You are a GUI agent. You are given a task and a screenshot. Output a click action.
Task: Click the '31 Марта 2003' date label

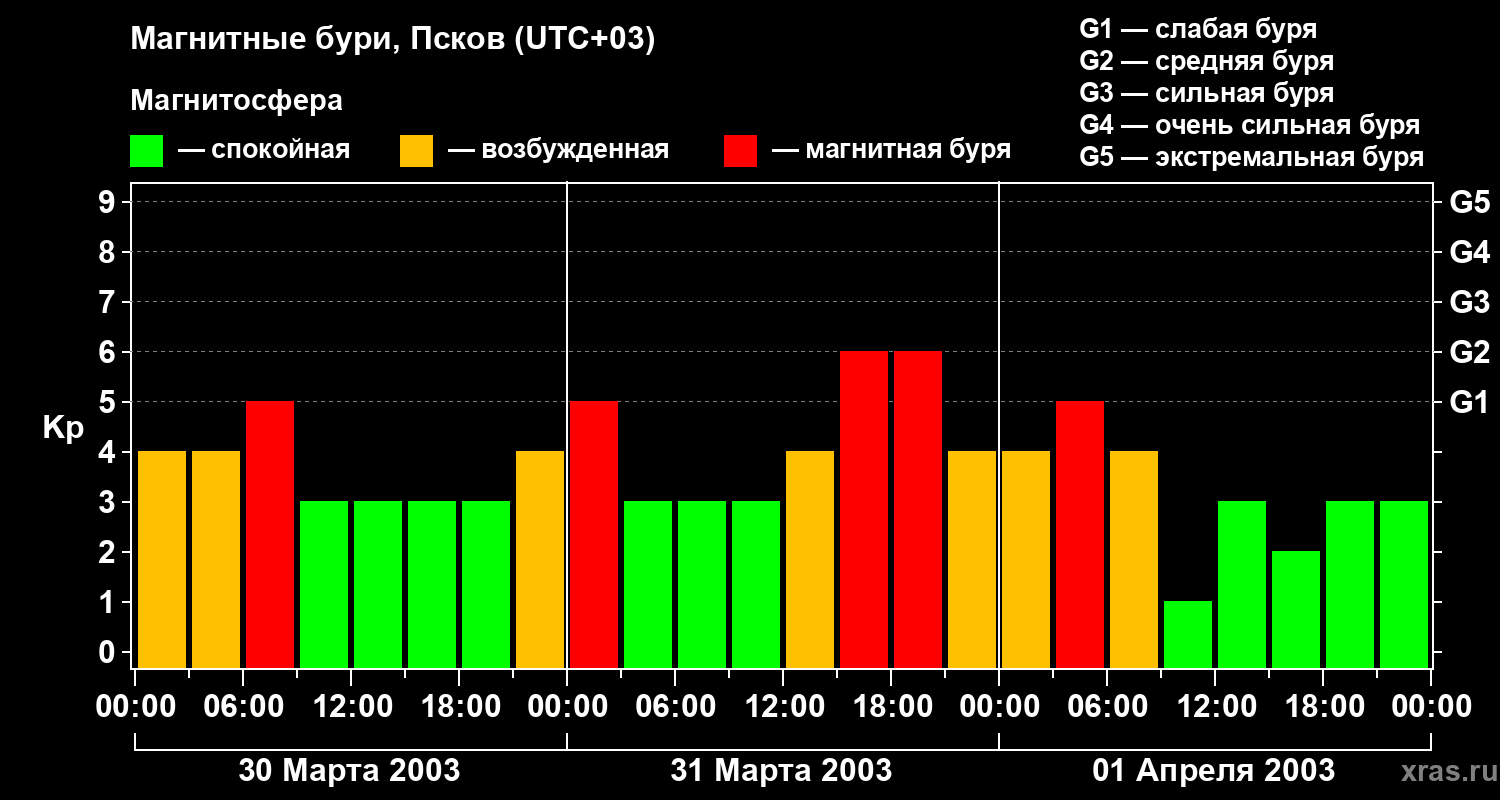(781, 771)
